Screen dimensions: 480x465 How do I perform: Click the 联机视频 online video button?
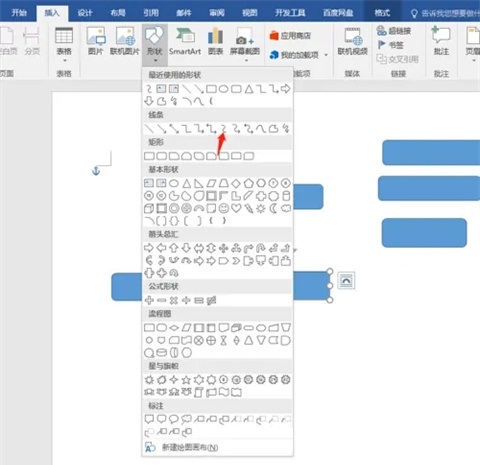(353, 42)
